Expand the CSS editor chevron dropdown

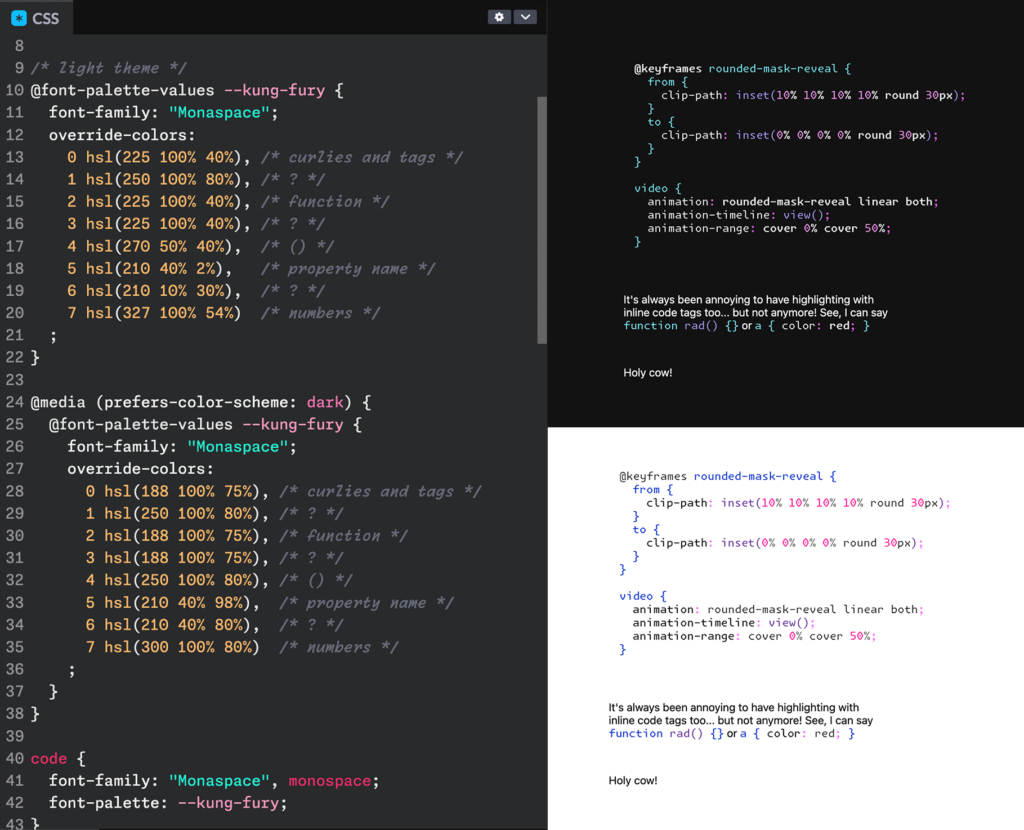525,17
